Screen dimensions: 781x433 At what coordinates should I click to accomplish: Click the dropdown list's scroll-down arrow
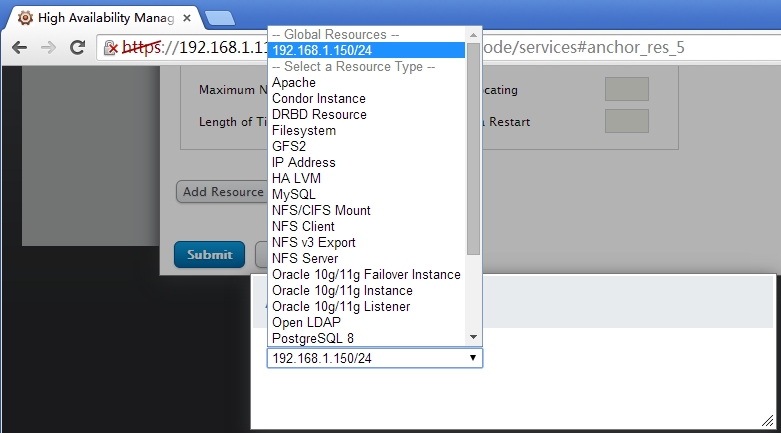[x=474, y=338]
